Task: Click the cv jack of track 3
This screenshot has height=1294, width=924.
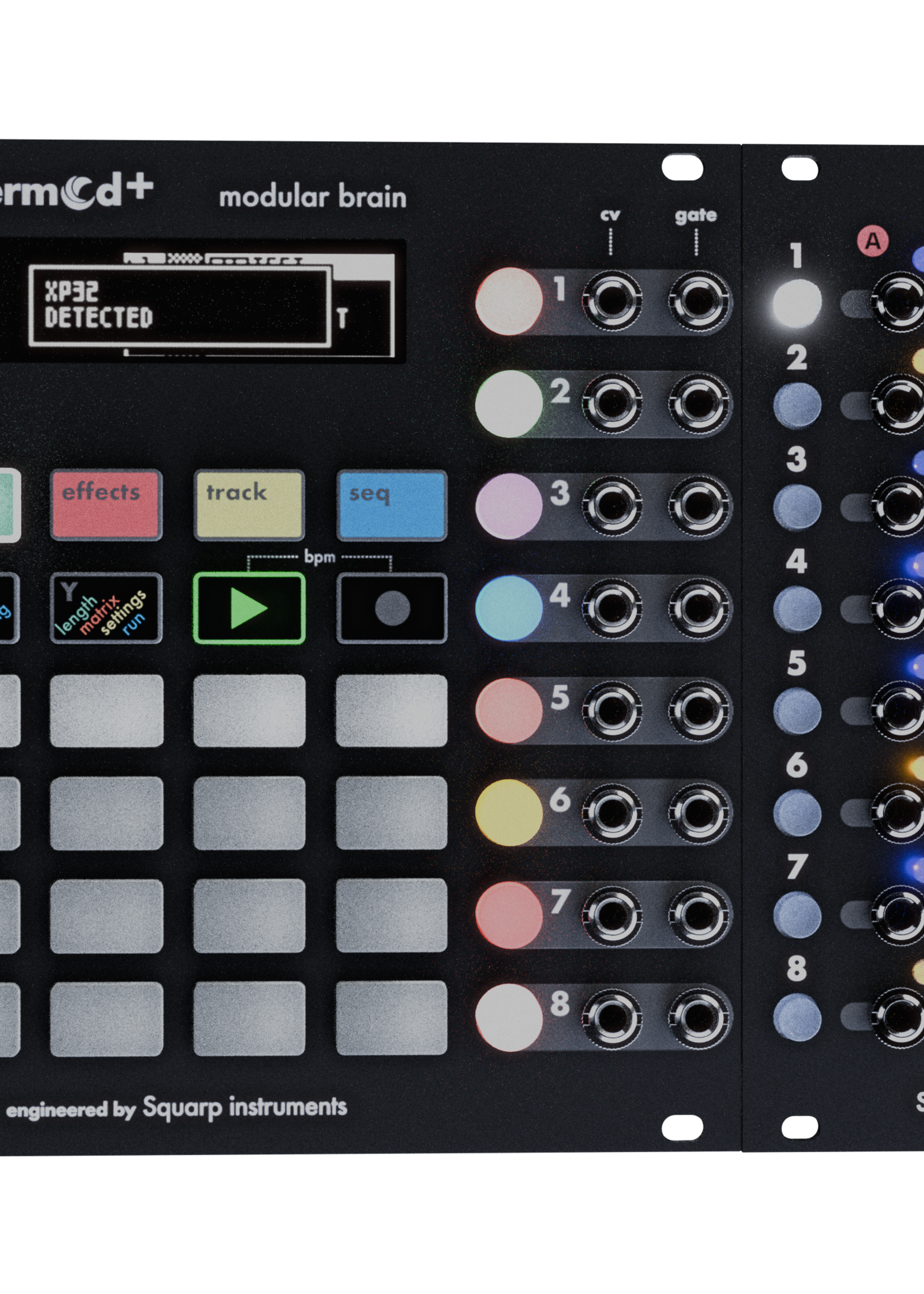Action: [x=612, y=506]
